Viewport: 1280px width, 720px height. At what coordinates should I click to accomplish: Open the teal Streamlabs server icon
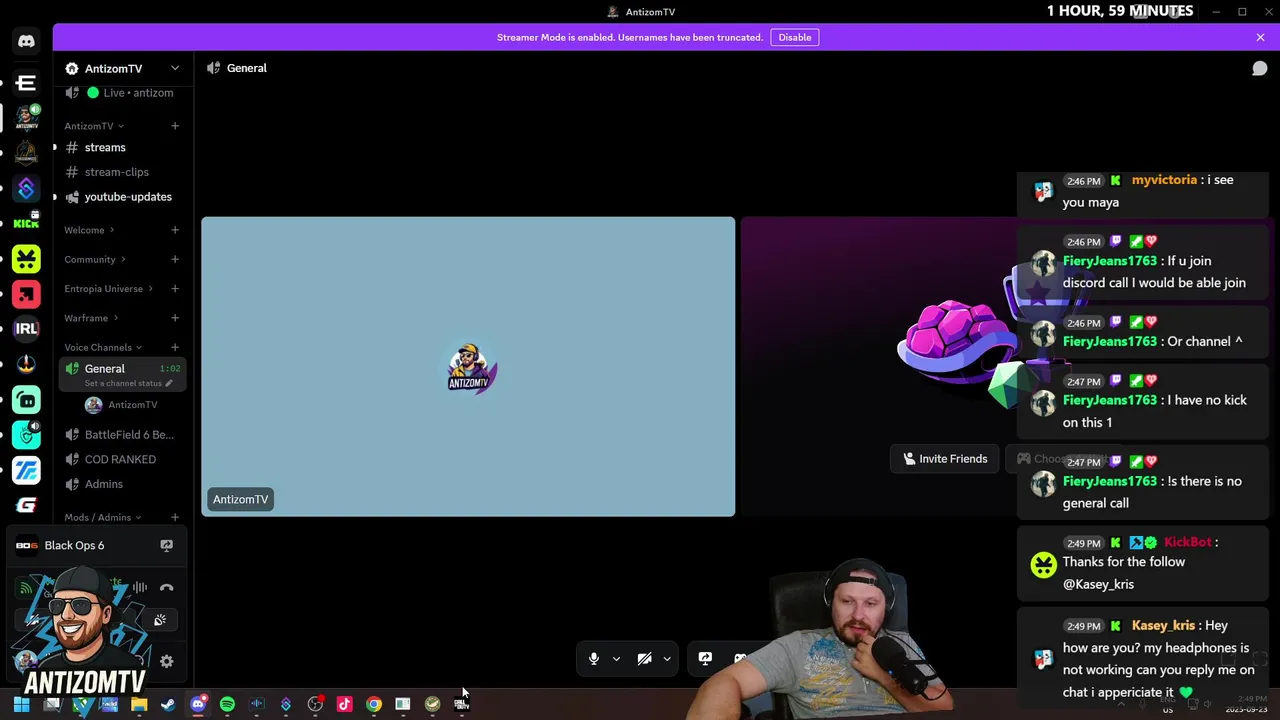26,399
